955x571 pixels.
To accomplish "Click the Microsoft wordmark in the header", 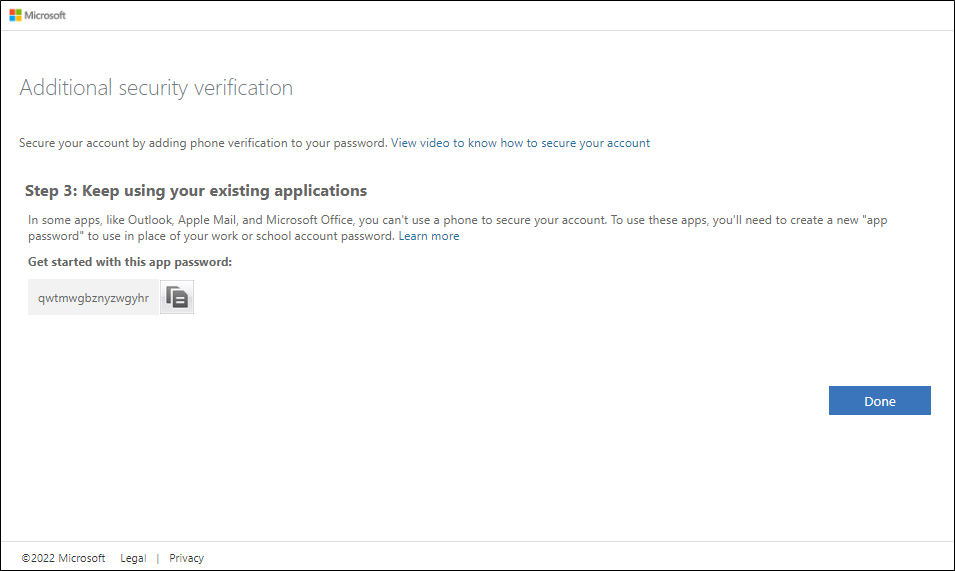I will [x=46, y=15].
